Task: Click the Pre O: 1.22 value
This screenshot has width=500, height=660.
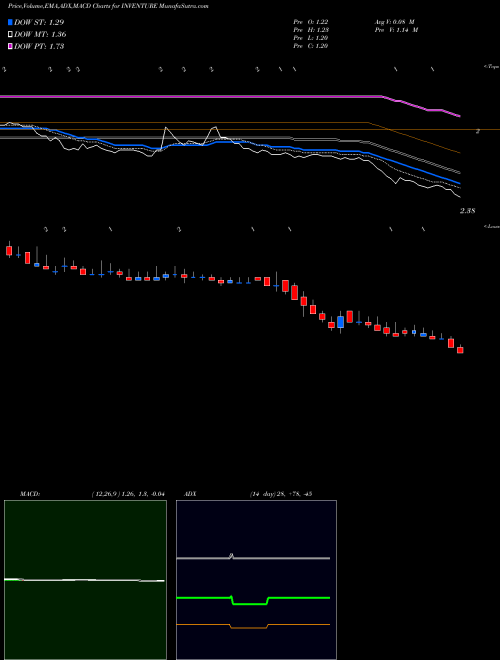Action: (311, 22)
